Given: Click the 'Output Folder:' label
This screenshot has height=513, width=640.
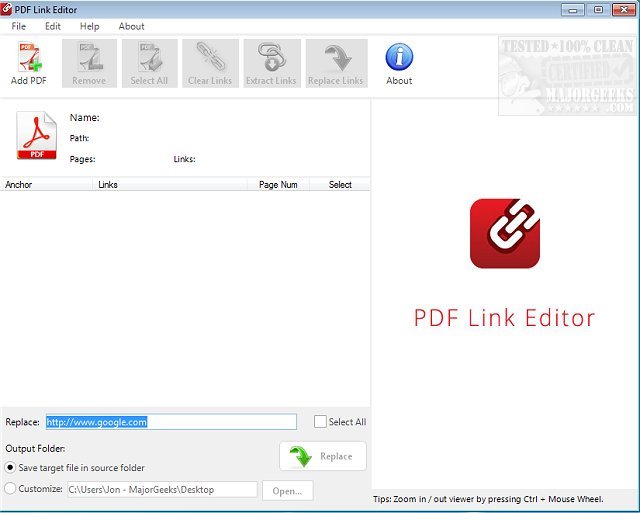Looking at the screenshot, I should pos(36,449).
